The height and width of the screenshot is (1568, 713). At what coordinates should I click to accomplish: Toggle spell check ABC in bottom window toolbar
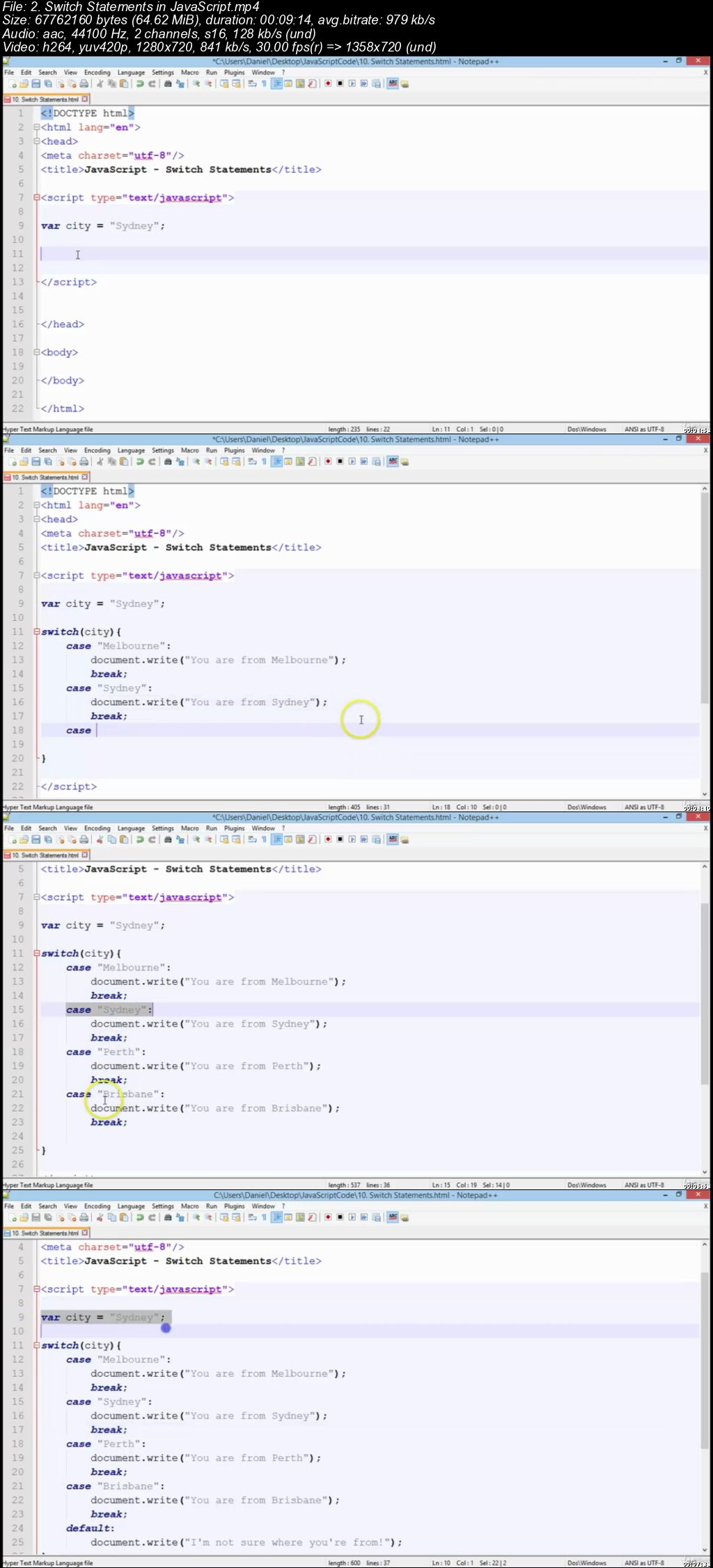click(x=393, y=1217)
